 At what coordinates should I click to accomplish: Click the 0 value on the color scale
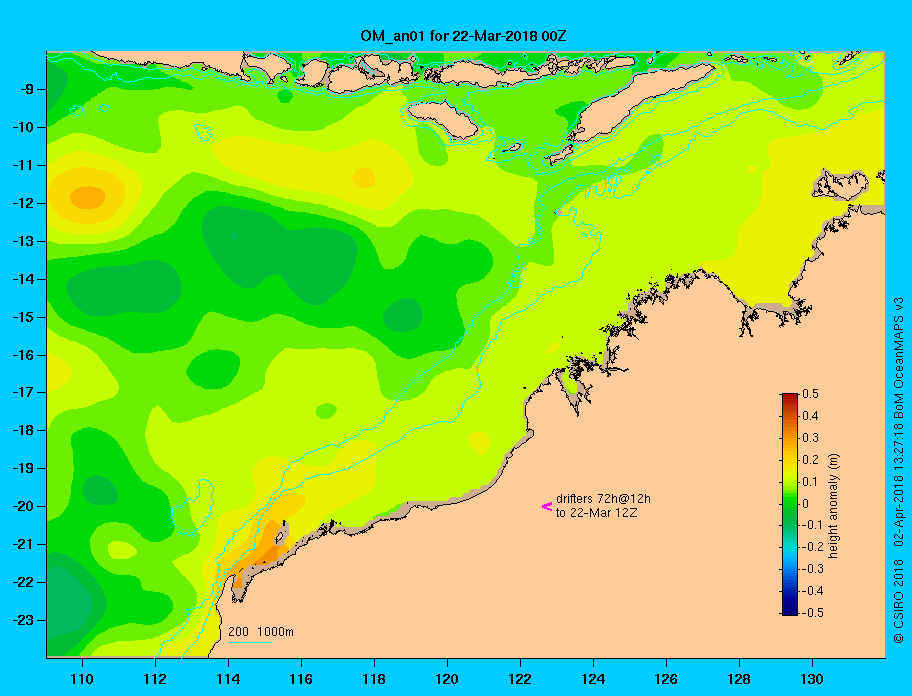(806, 504)
